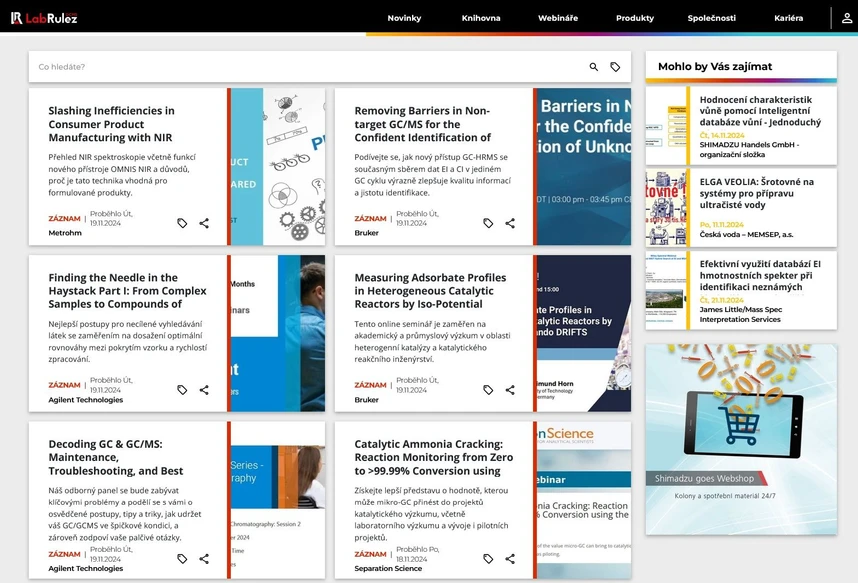Open Hodnocení charakteristik vůně article thumbnail
Screen dimensions: 858x583
click(x=665, y=126)
